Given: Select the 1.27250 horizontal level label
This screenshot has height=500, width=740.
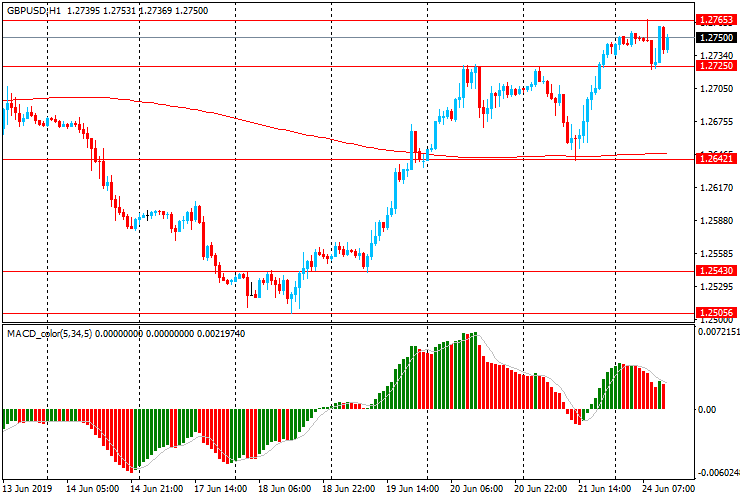Looking at the screenshot, I should click(716, 66).
